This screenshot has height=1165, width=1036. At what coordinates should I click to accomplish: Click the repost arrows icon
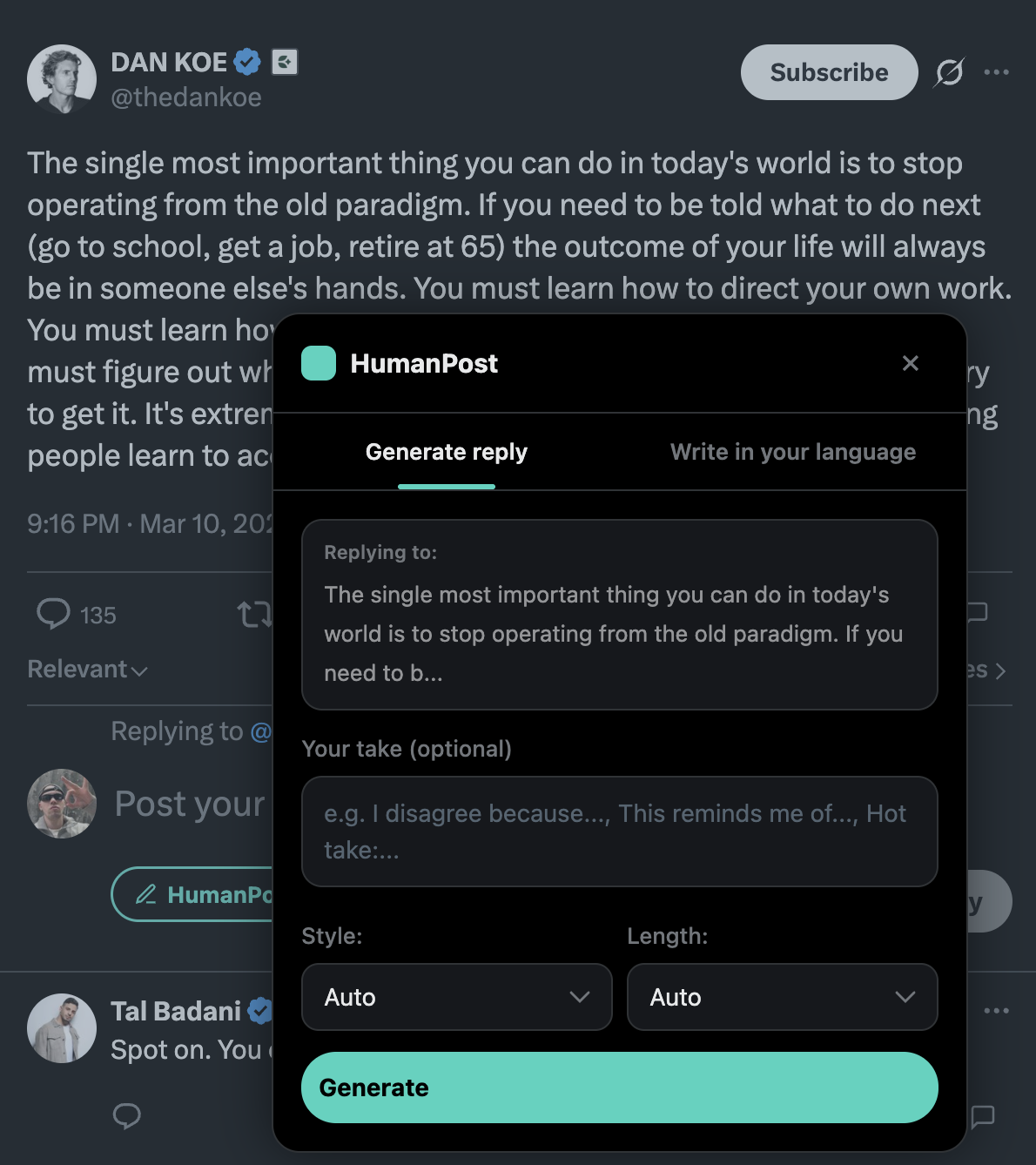tap(254, 615)
